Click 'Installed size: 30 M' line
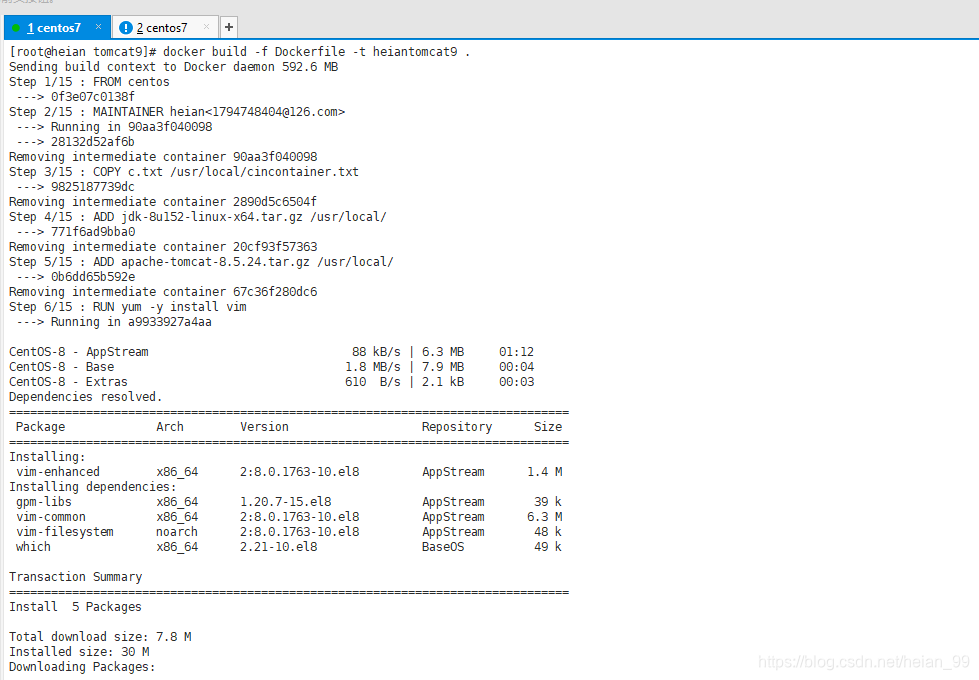The width and height of the screenshot is (979, 680). pos(79,651)
